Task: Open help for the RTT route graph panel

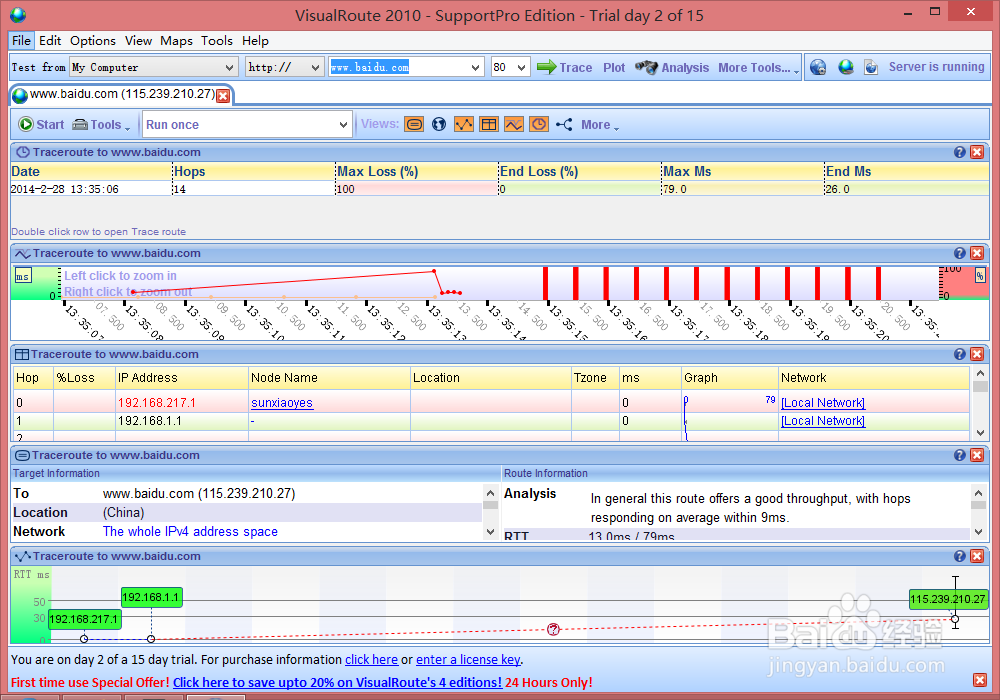Action: pyautogui.click(x=960, y=556)
